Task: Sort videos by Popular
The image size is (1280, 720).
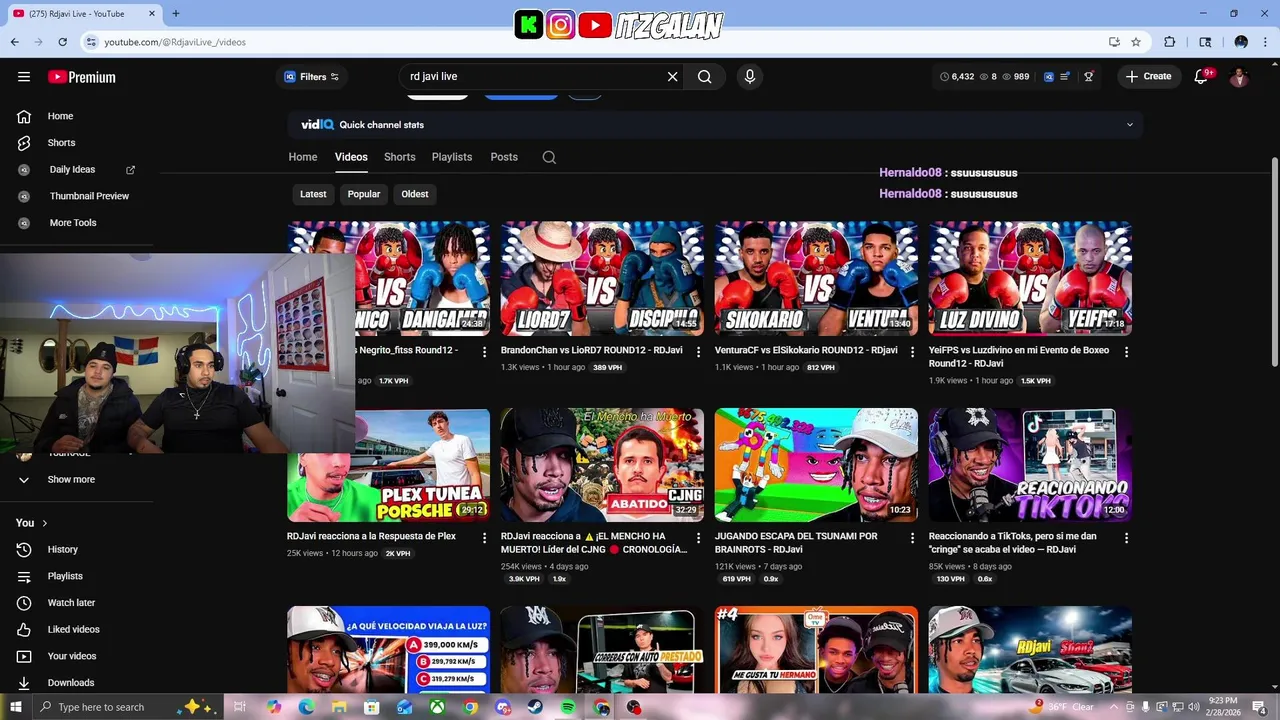Action: point(364,194)
